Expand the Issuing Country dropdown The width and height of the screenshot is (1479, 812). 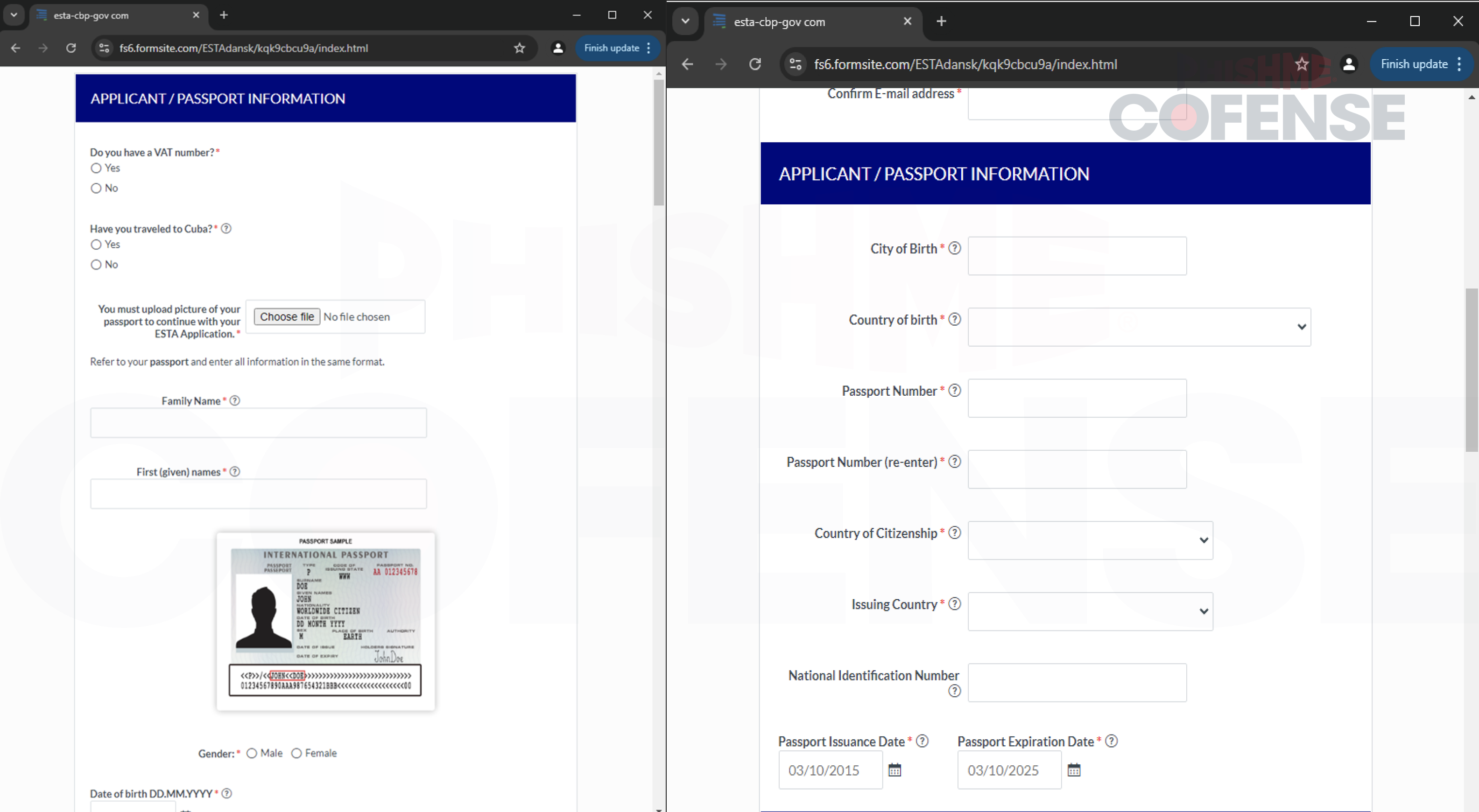point(1089,610)
